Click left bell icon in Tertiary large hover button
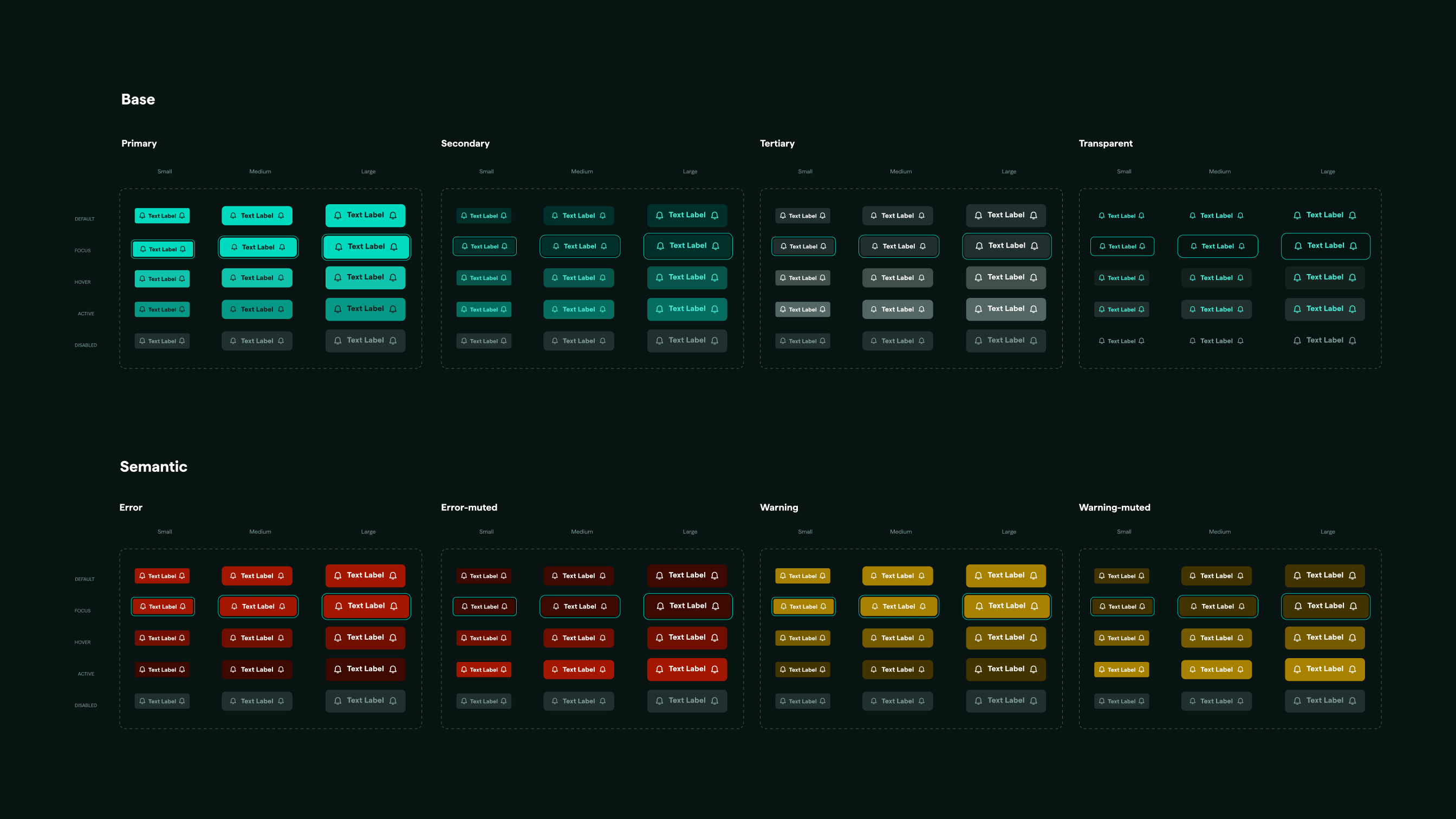The image size is (1456, 819). (978, 277)
